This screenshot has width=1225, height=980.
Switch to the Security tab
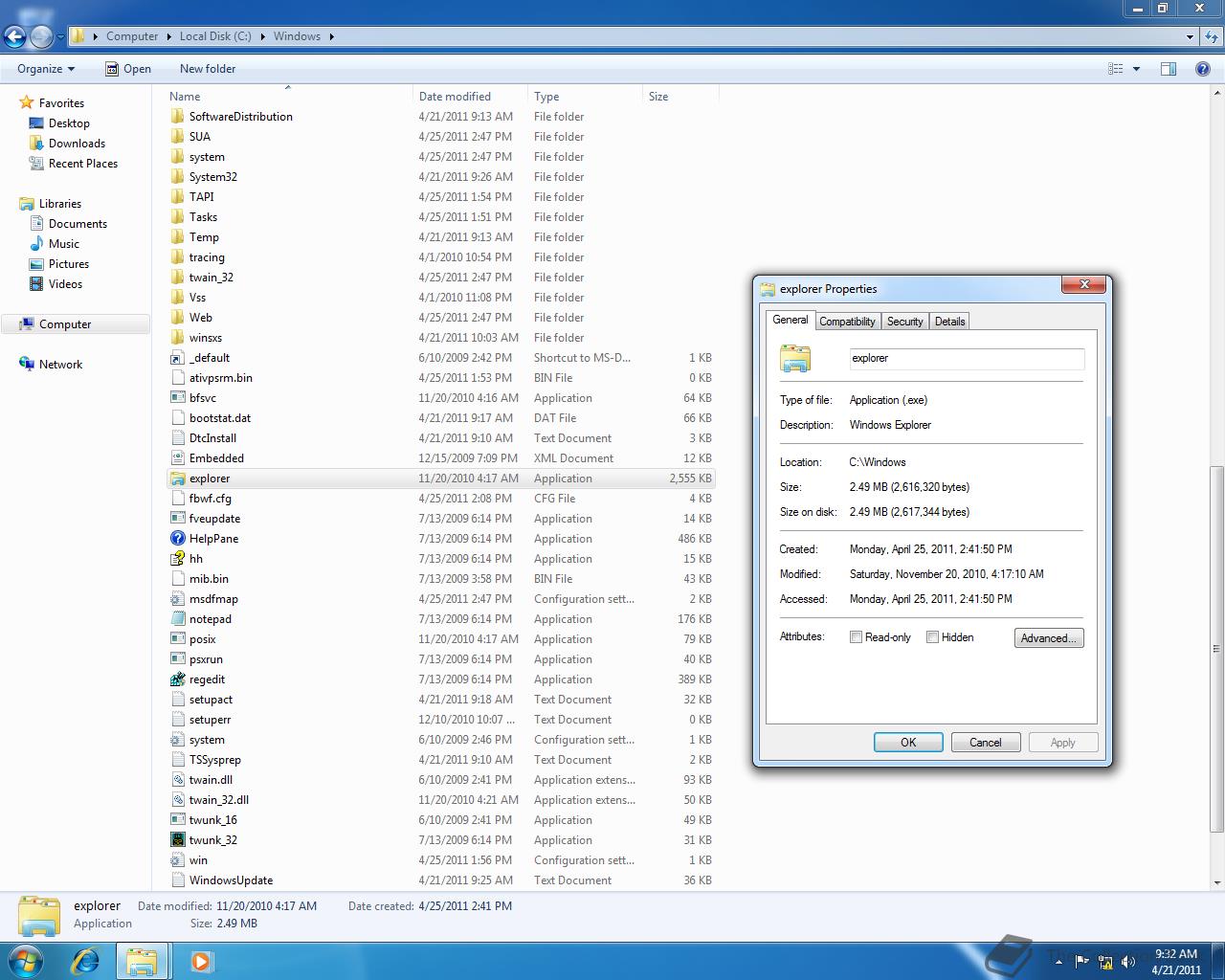point(904,322)
